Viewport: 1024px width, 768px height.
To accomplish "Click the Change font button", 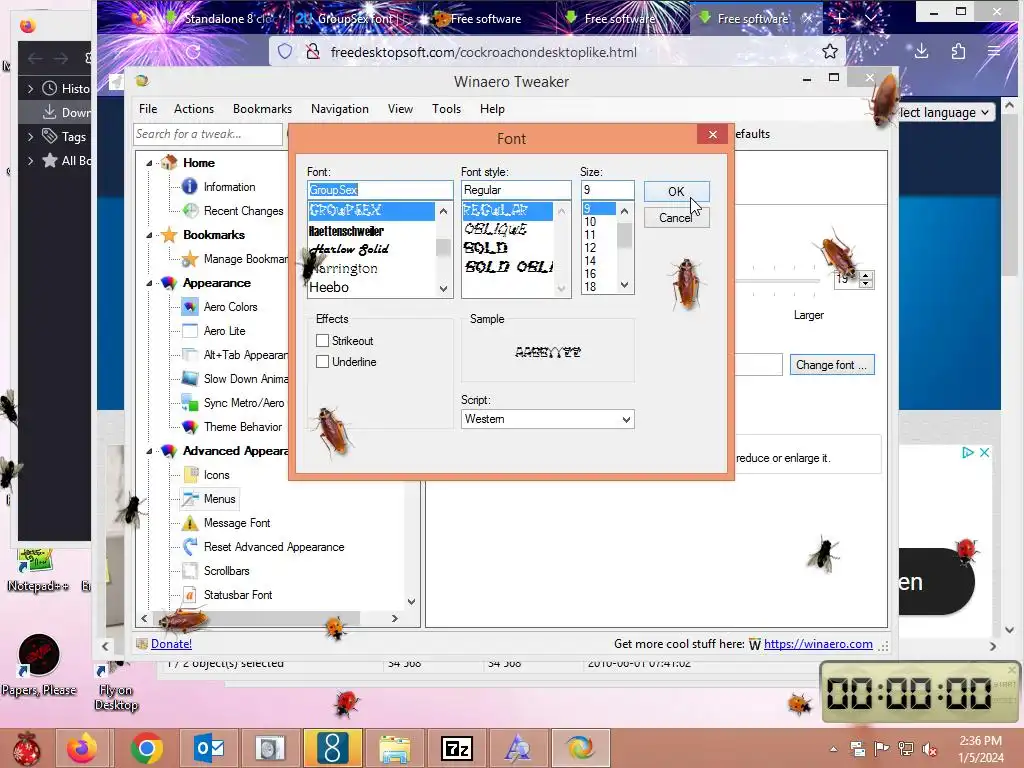I will coord(831,365).
